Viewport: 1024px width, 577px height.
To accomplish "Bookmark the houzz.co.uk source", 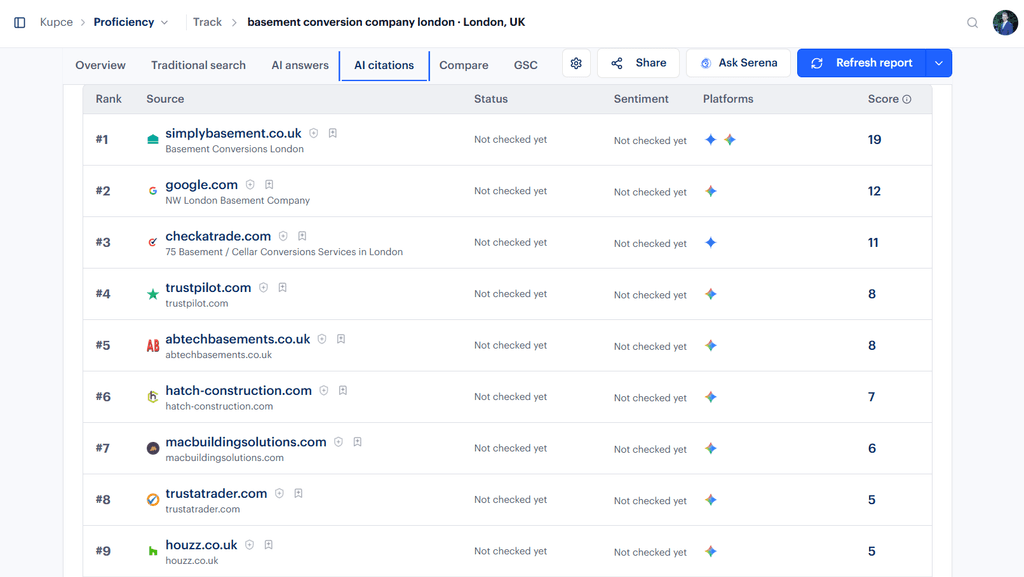I will click(x=268, y=545).
